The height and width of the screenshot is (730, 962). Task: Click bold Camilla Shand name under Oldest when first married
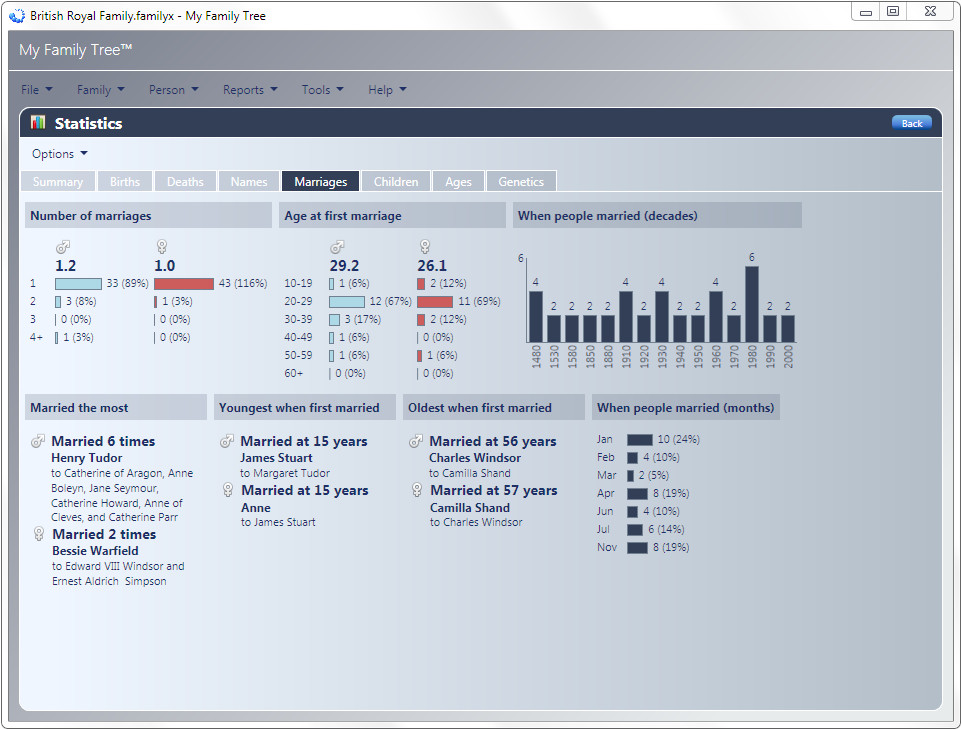click(470, 507)
